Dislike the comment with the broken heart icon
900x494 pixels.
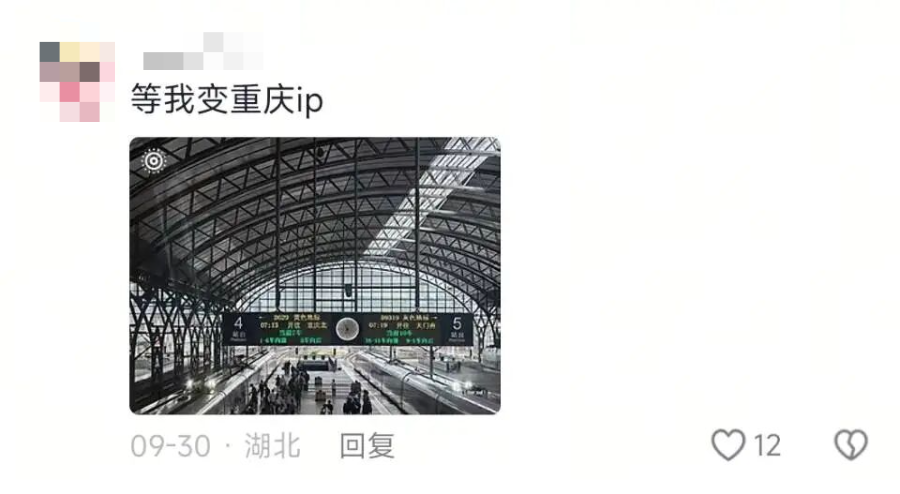(x=851, y=445)
